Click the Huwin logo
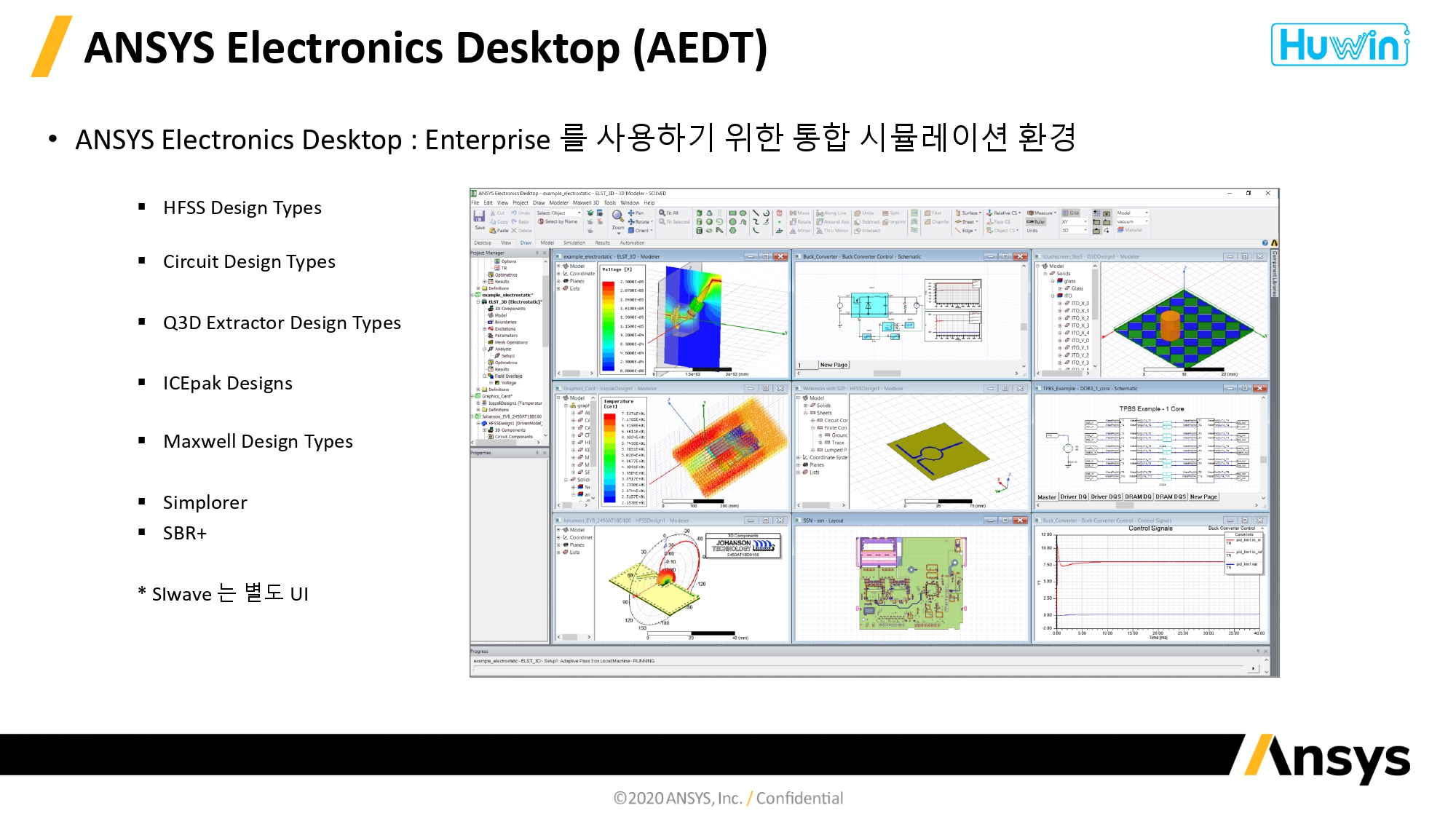Screen dimensions: 1456x819 1340,44
